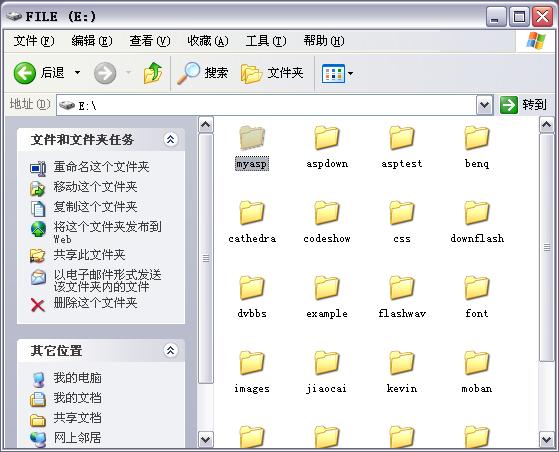This screenshot has width=559, height=452.
Task: Click the file list scrollbar down arrow
Action: [x=547, y=439]
